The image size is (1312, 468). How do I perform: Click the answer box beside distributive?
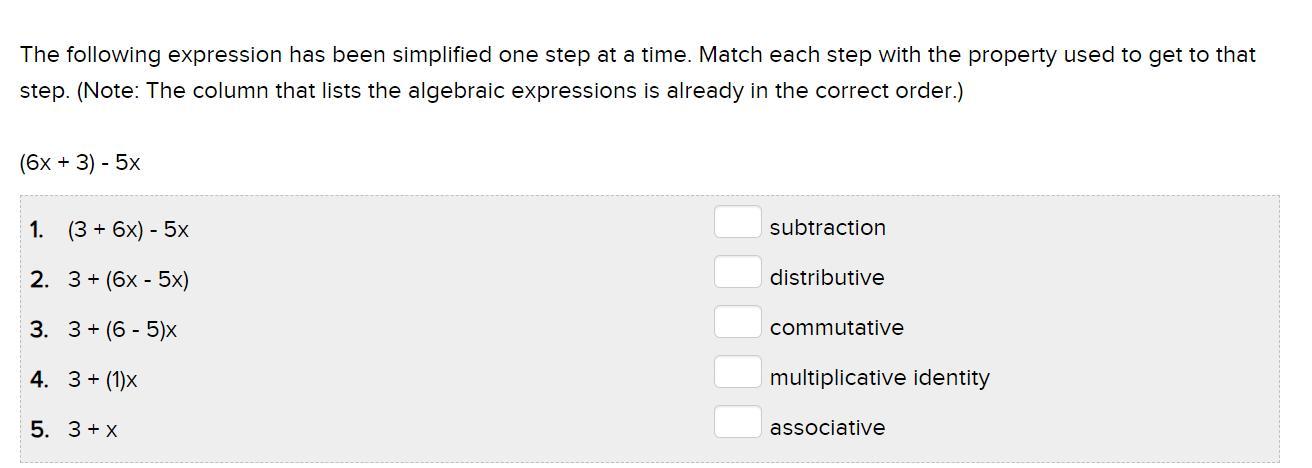point(737,272)
